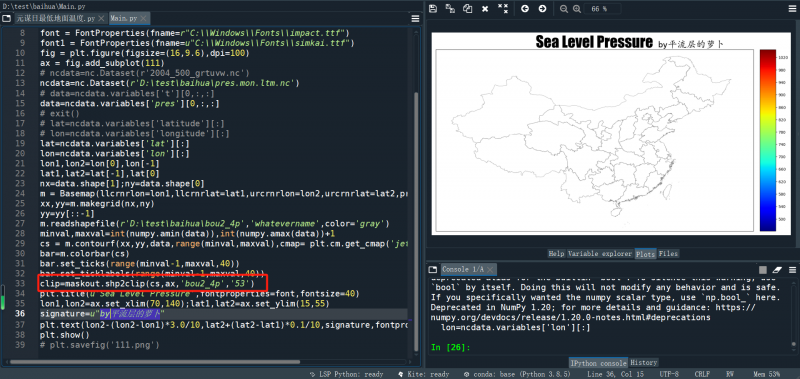
Task: Go to the previous plot
Action: (524, 9)
